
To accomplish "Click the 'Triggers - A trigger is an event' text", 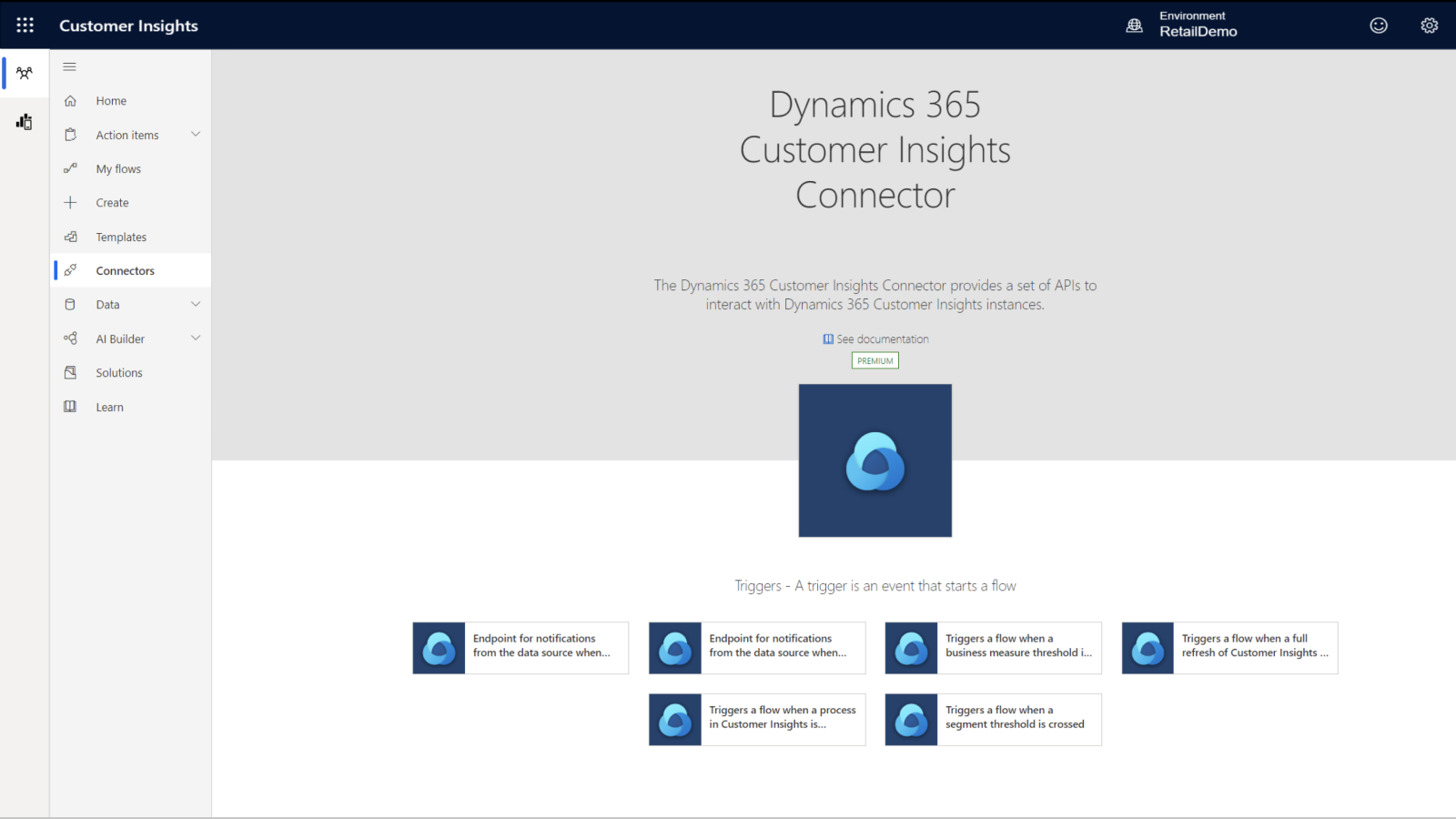I will pyautogui.click(x=875, y=586).
